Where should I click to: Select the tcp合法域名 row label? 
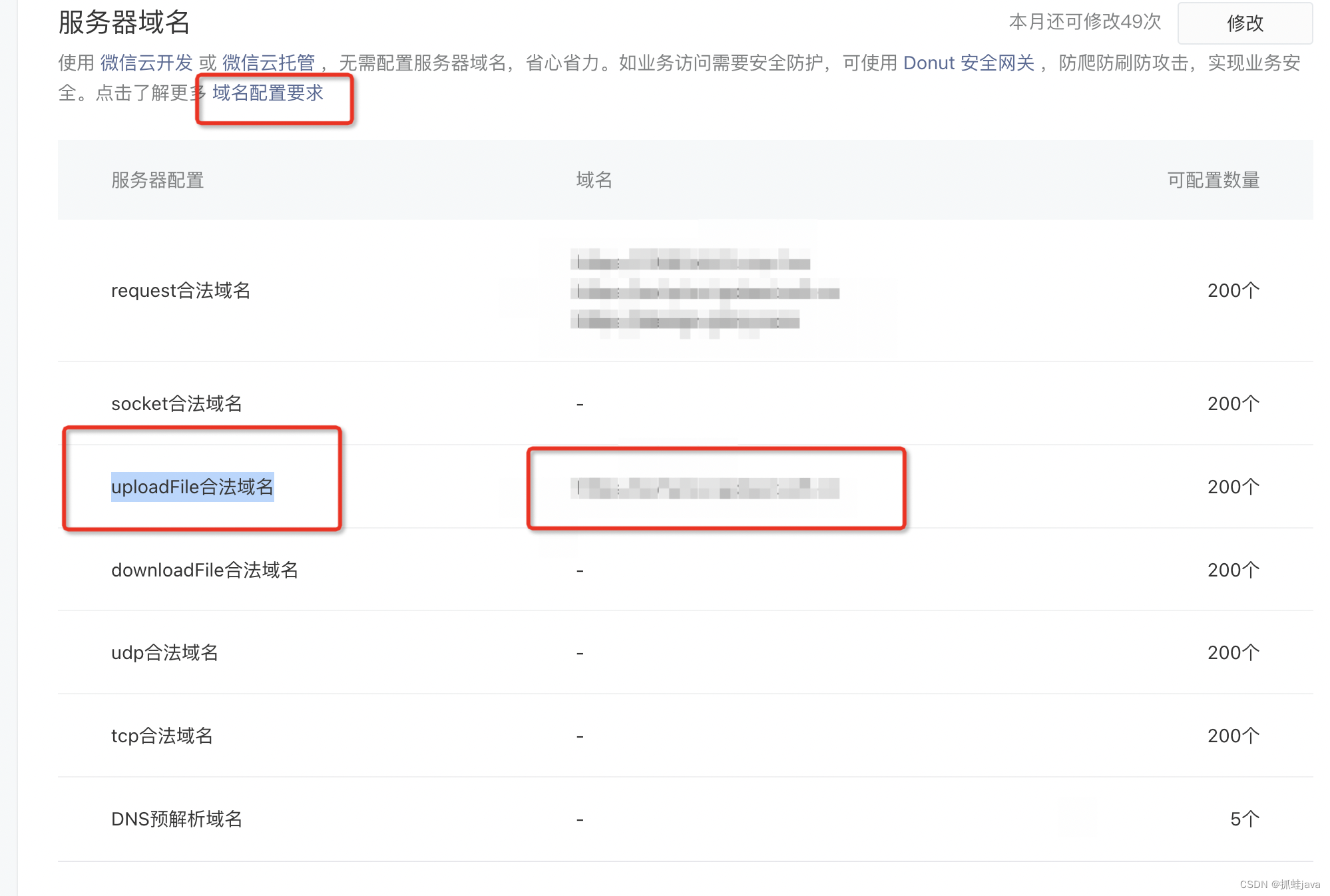(162, 736)
